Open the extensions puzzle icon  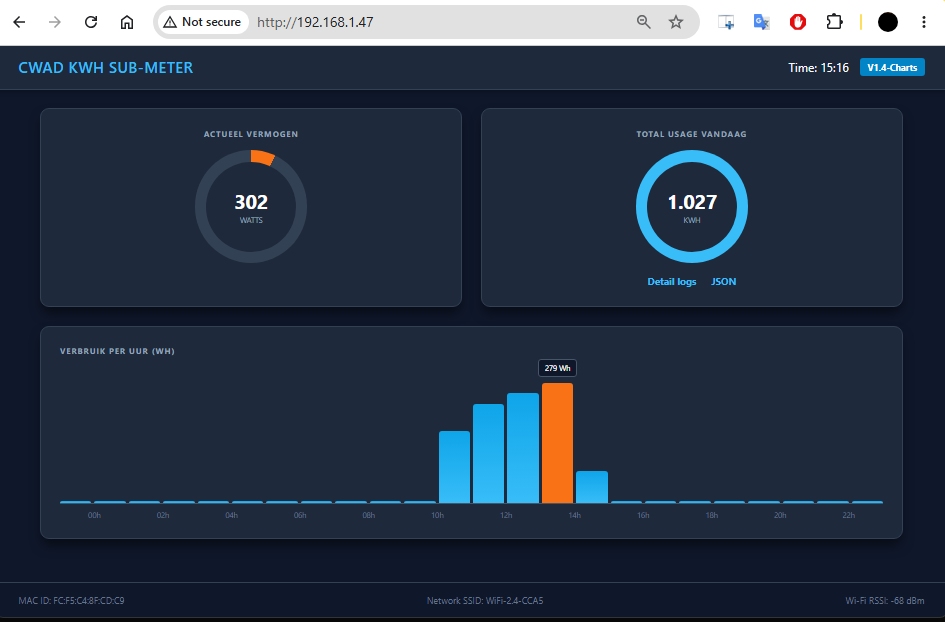coord(834,22)
